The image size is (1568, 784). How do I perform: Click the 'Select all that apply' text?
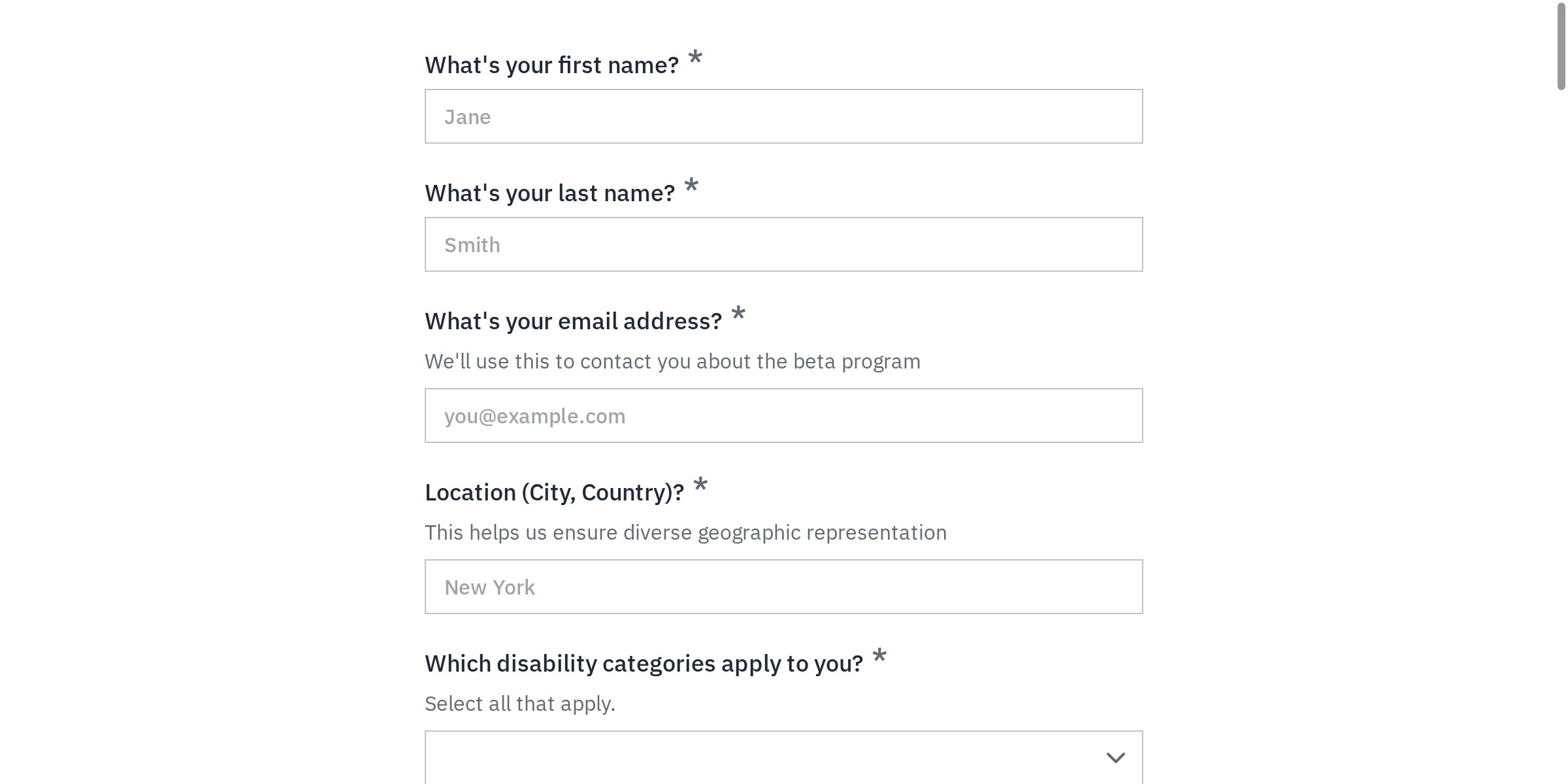tap(520, 703)
